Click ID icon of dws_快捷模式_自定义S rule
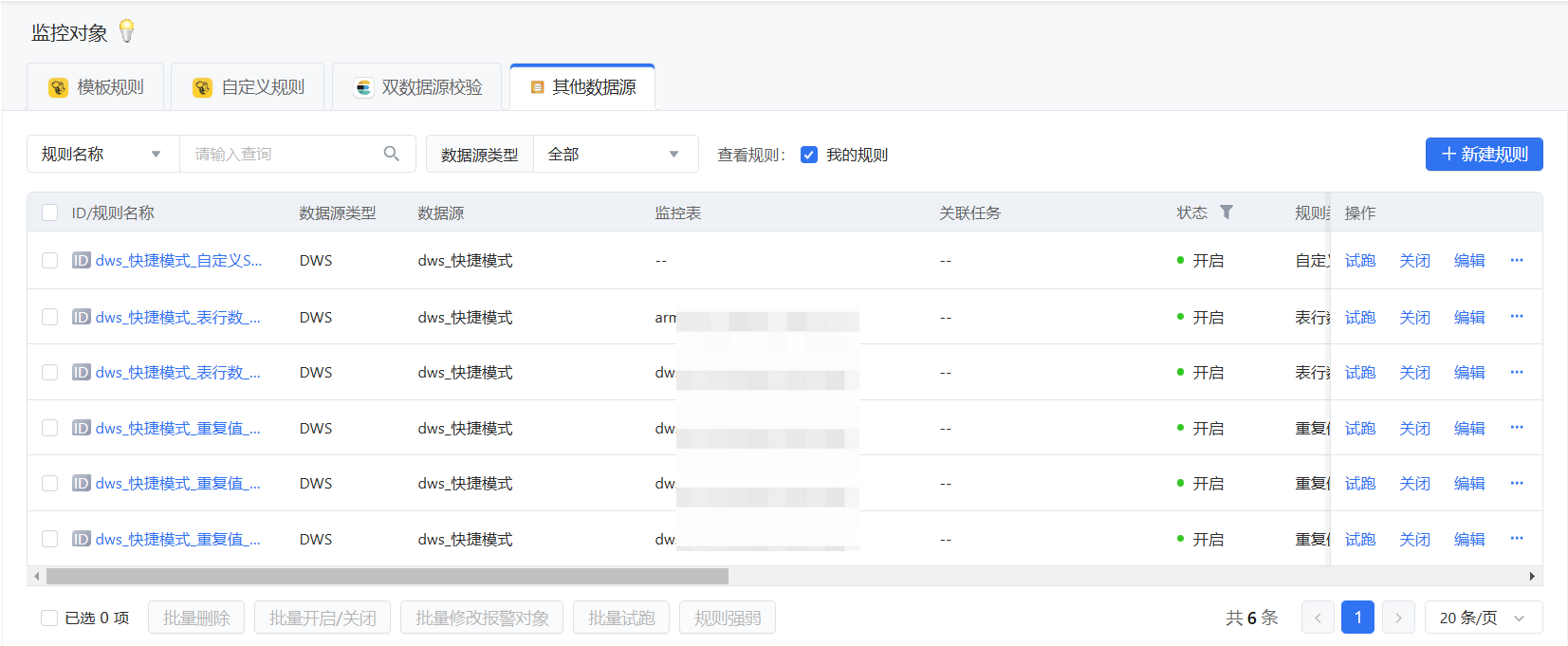1568x646 pixels. coord(82,260)
